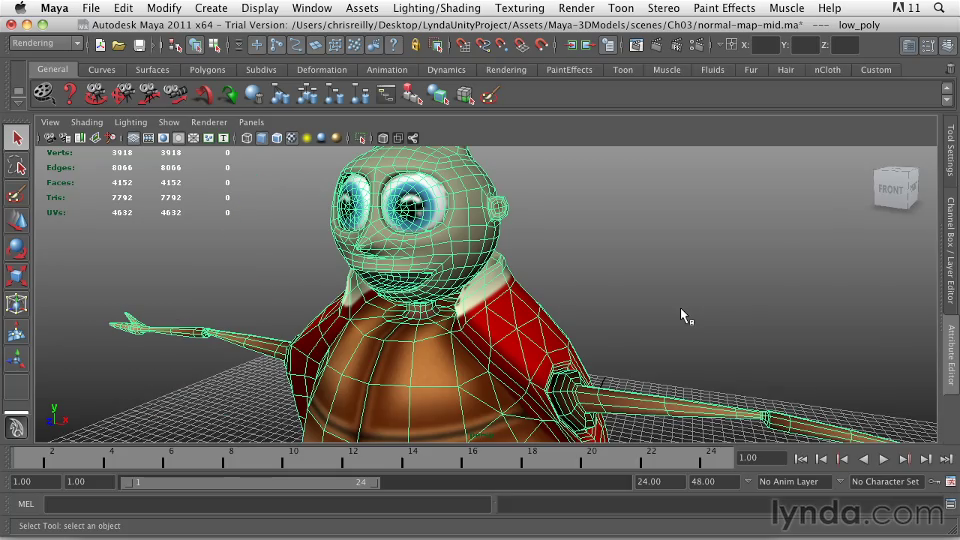Open the No Anim Layer dropdown
The width and height of the screenshot is (960, 540).
(x=794, y=482)
